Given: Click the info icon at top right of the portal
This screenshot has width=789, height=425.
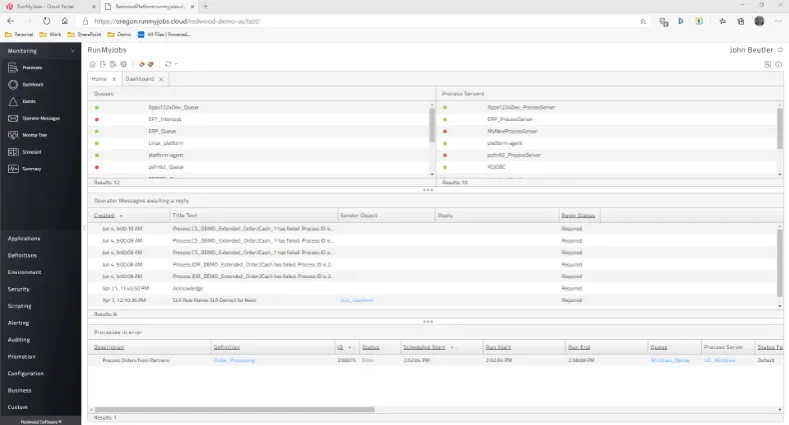Looking at the screenshot, I should [x=778, y=64].
